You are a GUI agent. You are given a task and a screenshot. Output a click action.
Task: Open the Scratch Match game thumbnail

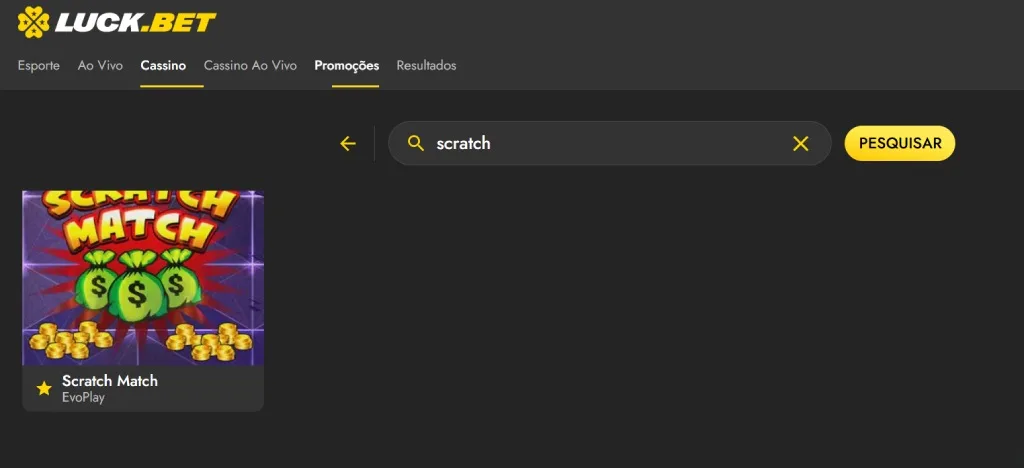(143, 278)
